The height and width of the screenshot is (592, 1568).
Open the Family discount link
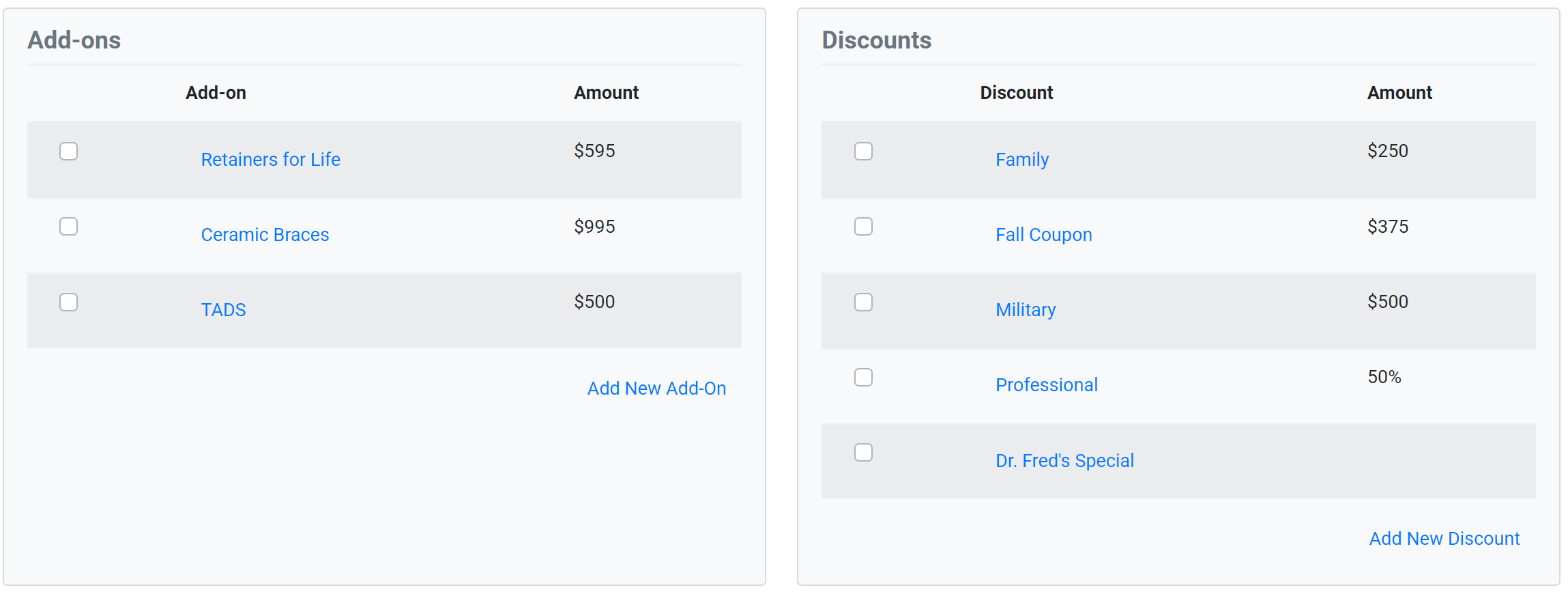[1021, 159]
